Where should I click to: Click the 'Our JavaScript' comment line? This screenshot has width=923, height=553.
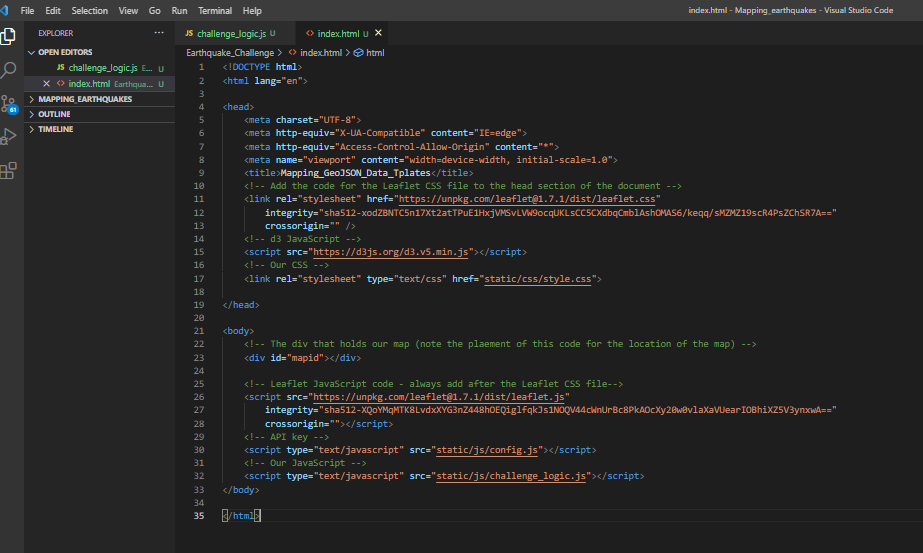pyautogui.click(x=305, y=463)
